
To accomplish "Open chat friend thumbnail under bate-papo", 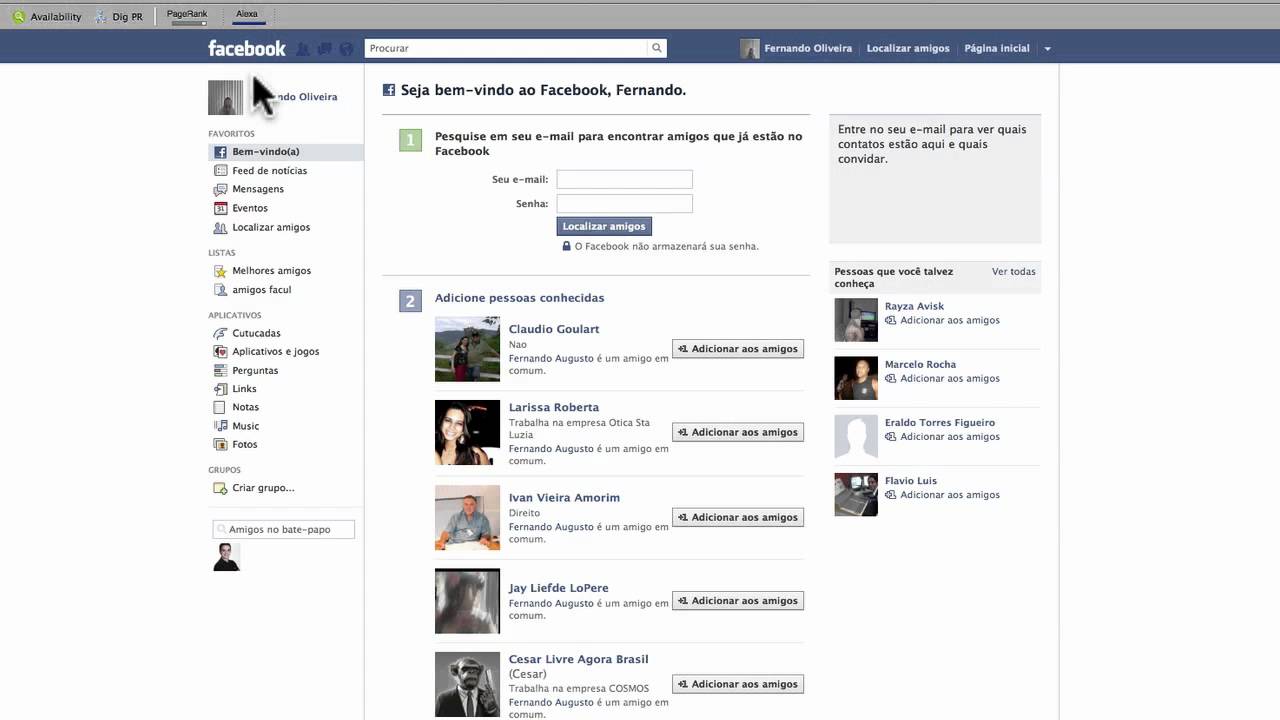I will point(227,557).
